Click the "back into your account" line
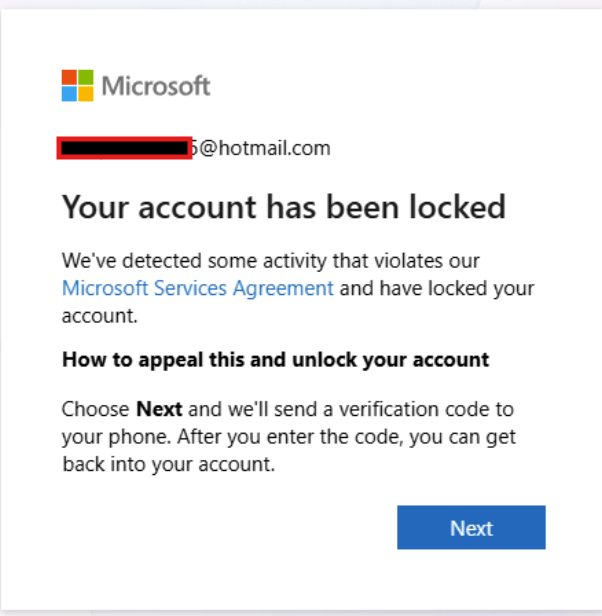Image resolution: width=602 pixels, height=616 pixels. point(168,465)
